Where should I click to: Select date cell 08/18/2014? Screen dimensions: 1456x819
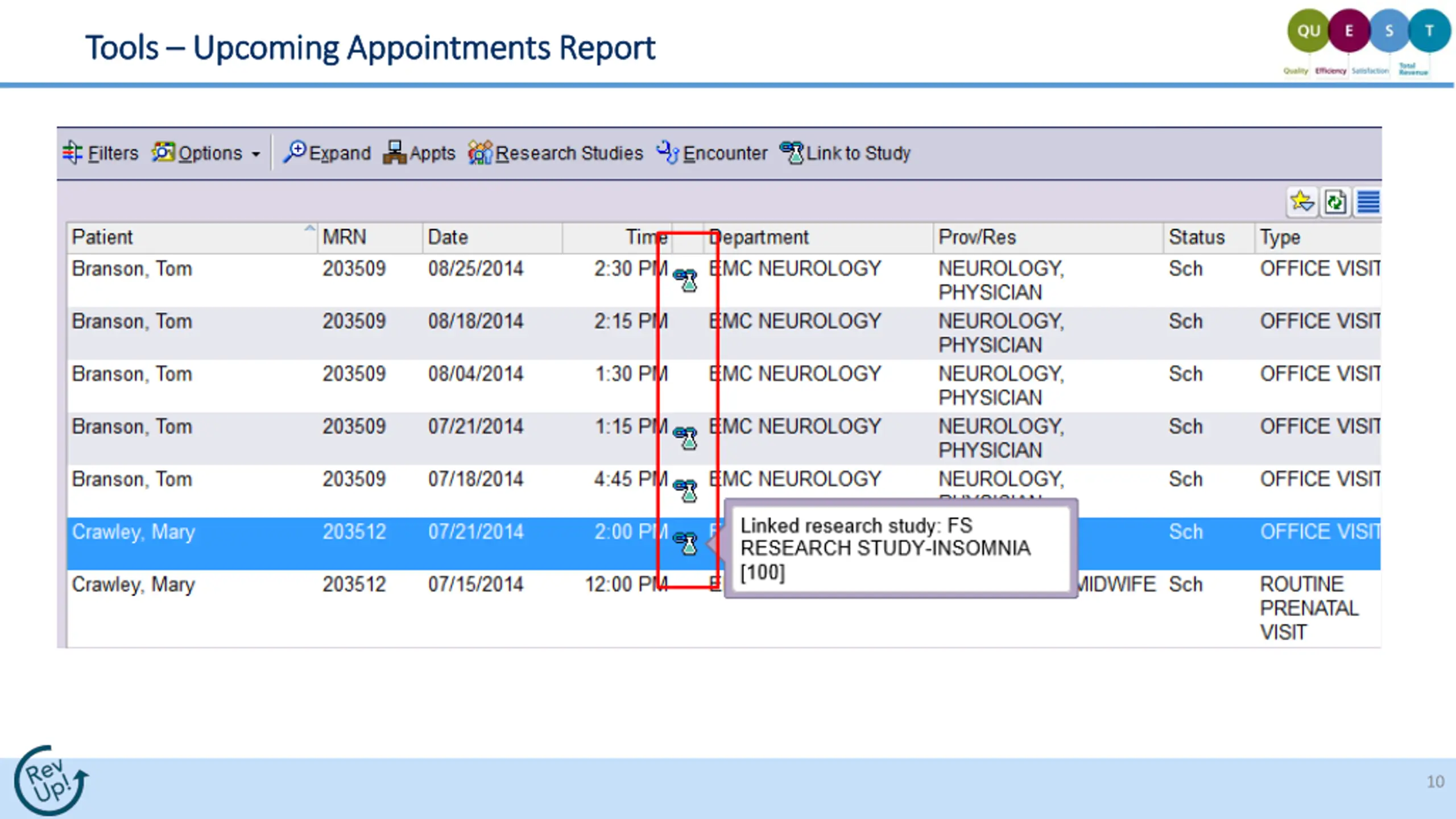tap(475, 321)
